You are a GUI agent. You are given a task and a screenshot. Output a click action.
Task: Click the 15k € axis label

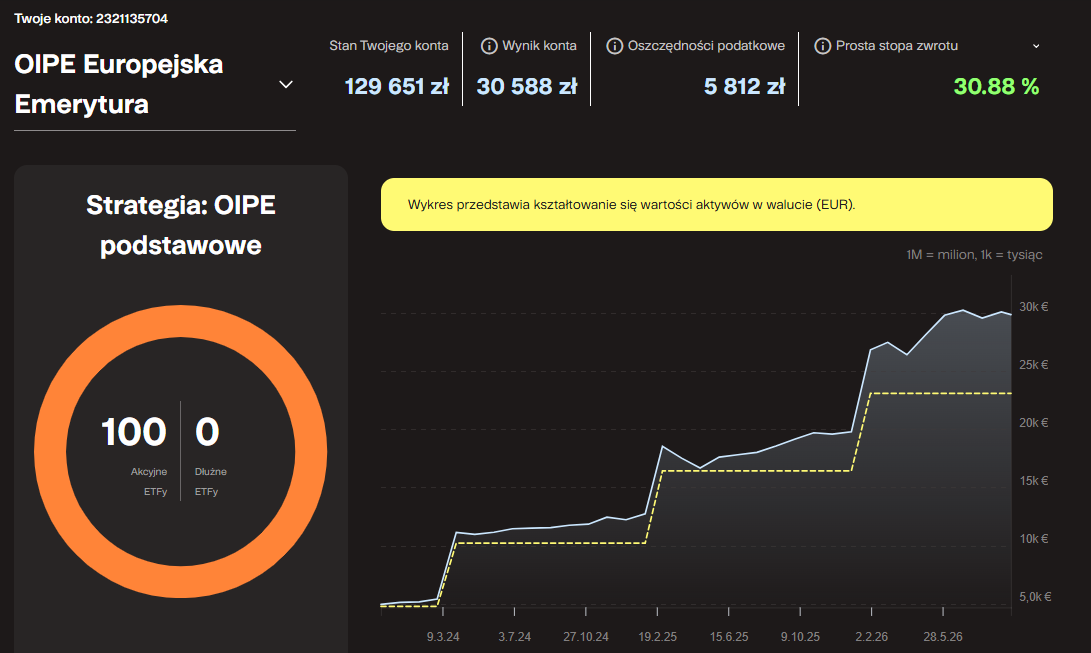(x=1034, y=481)
